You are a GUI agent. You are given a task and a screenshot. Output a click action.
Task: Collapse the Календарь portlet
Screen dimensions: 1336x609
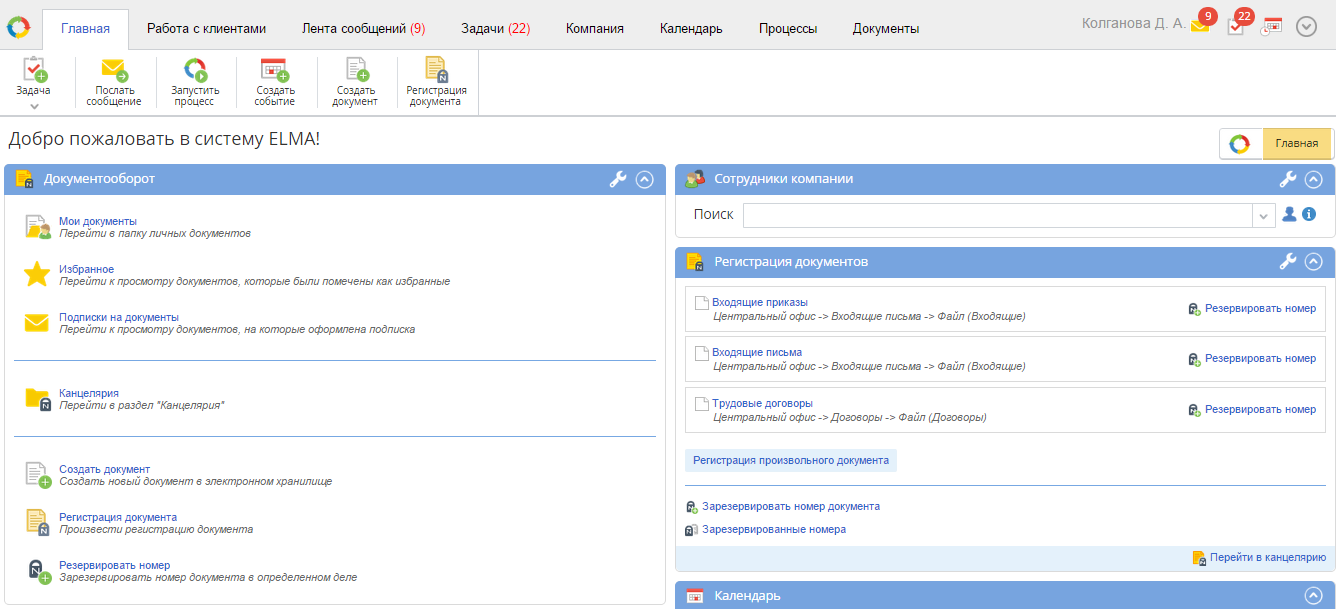tap(1314, 596)
